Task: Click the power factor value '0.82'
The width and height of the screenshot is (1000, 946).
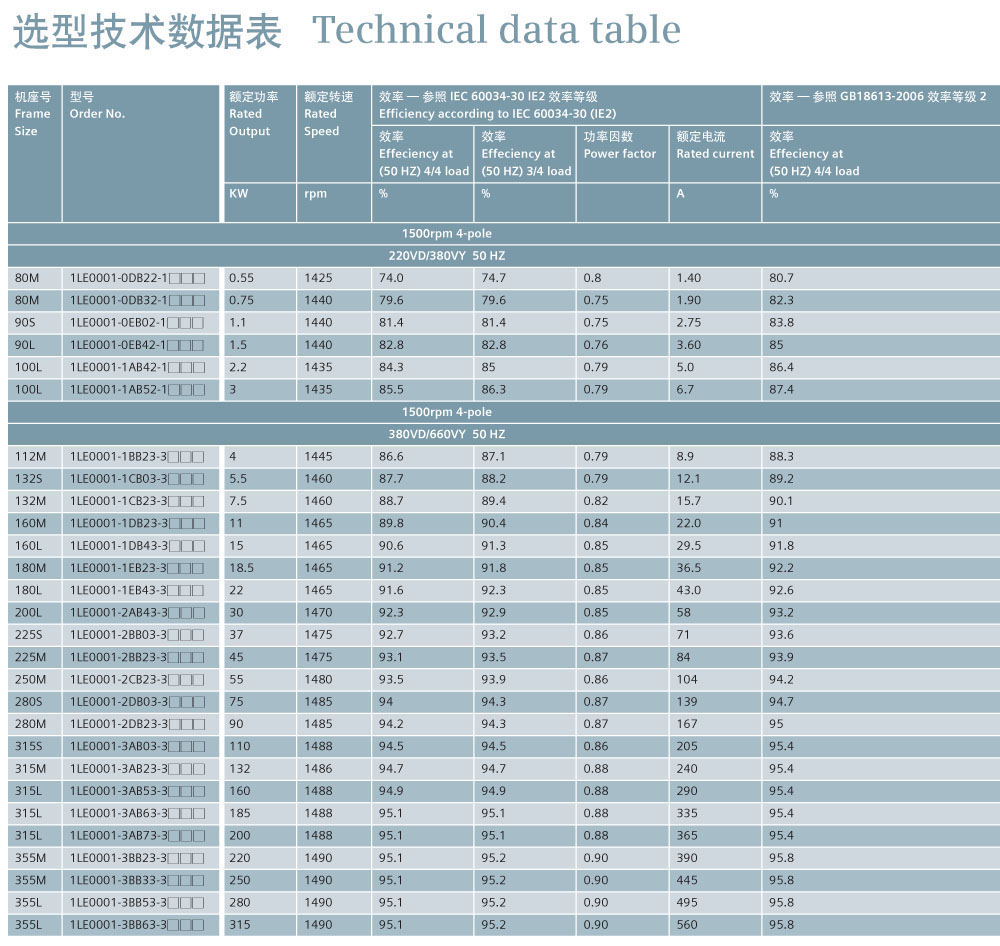Action: (596, 501)
